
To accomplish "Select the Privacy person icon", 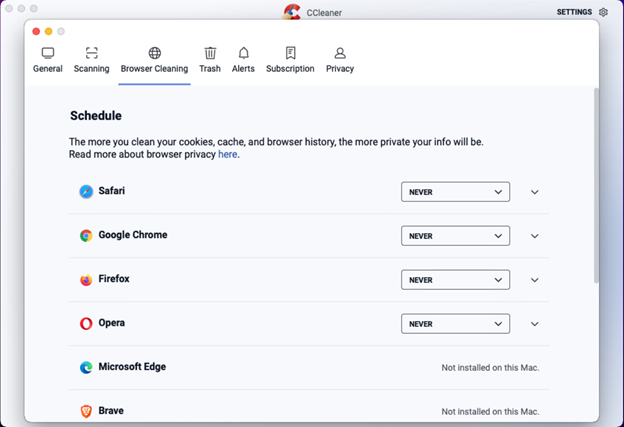I will pyautogui.click(x=340, y=53).
